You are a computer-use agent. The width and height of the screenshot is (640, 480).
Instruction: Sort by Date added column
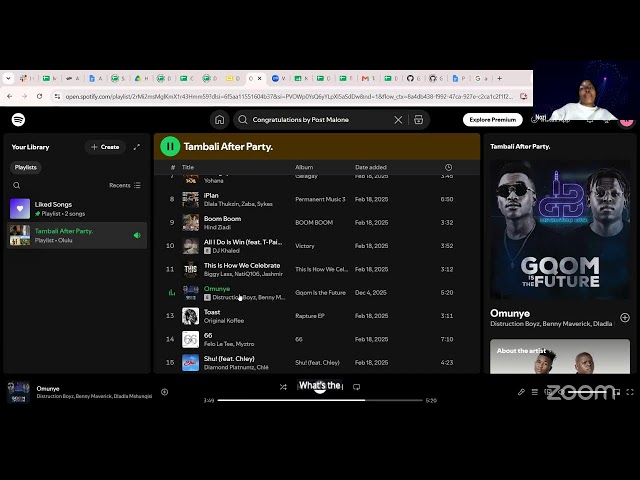point(371,167)
